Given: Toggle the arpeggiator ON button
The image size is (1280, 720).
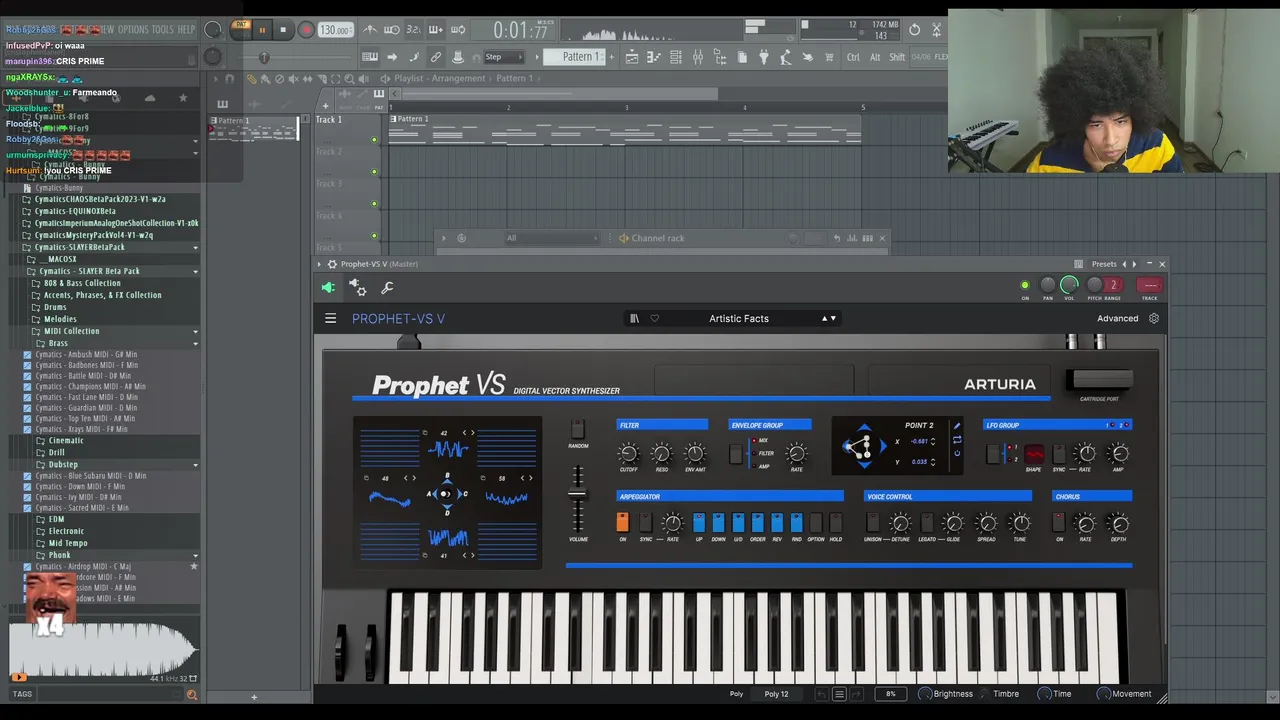Looking at the screenshot, I should (x=622, y=522).
